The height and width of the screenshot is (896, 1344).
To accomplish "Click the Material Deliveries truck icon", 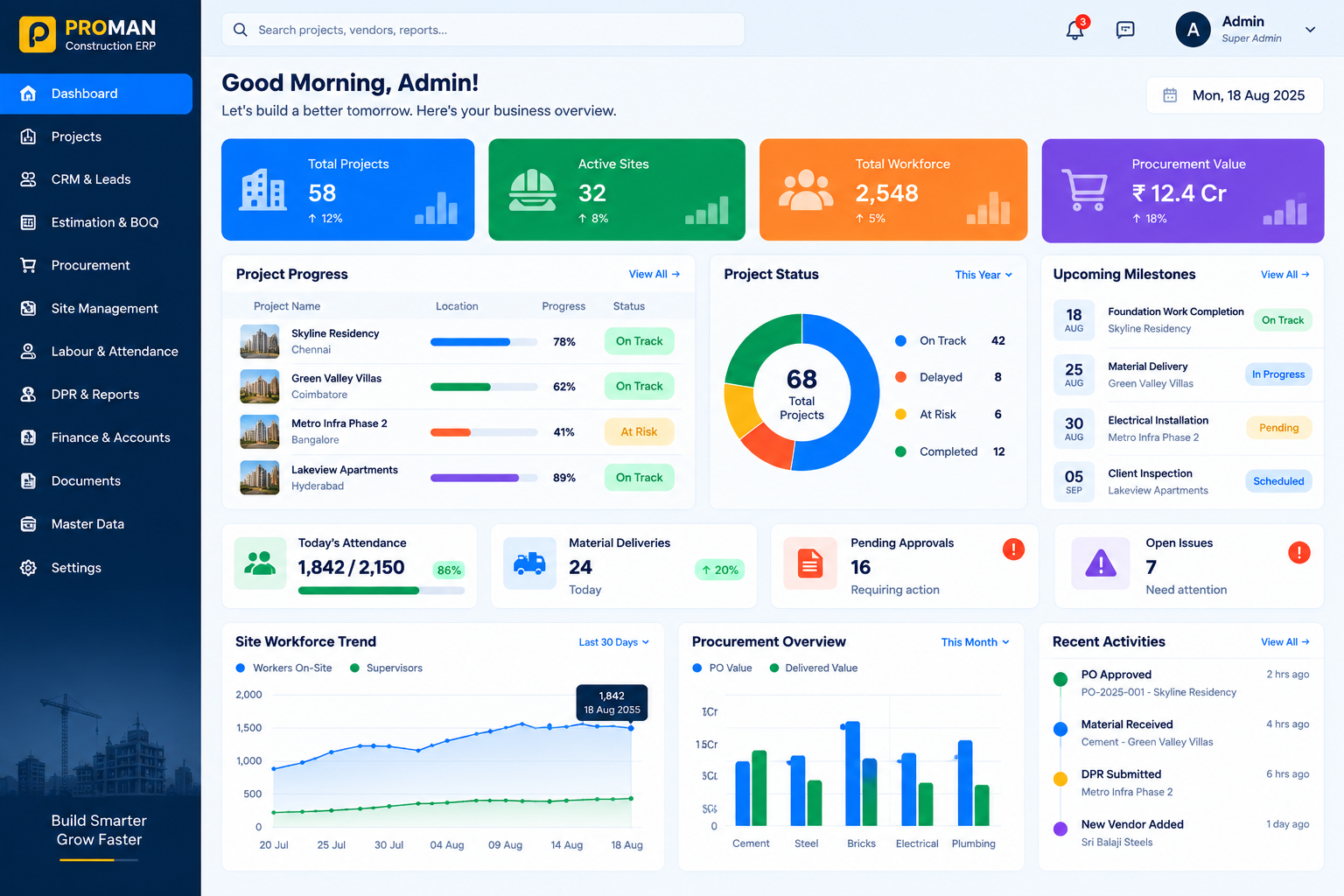I will pos(529,563).
